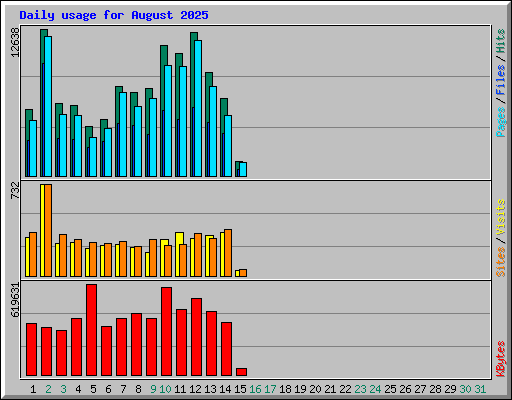Screen dimensions: 512x400
Task: Click day 31 on the date axis
Action: pos(480,389)
